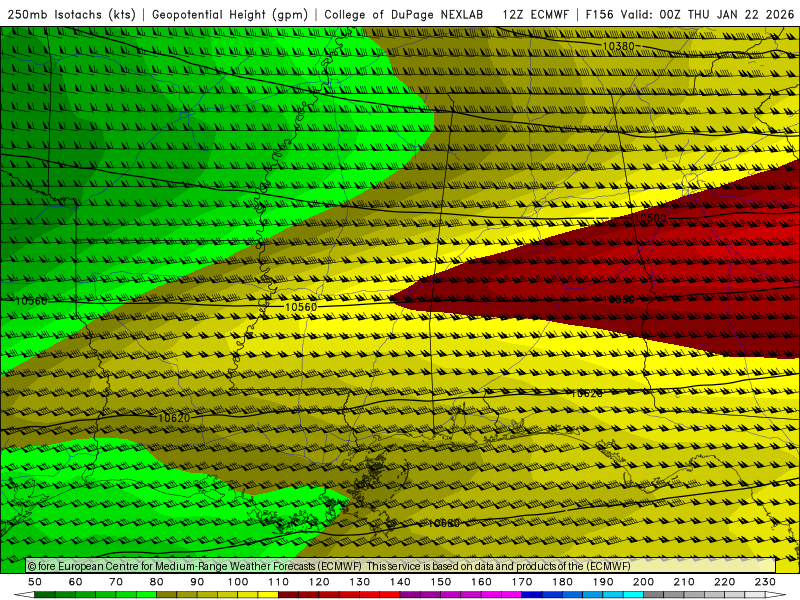The height and width of the screenshot is (600, 800).
Task: Click the 10500 height contour label
Action: point(650,218)
